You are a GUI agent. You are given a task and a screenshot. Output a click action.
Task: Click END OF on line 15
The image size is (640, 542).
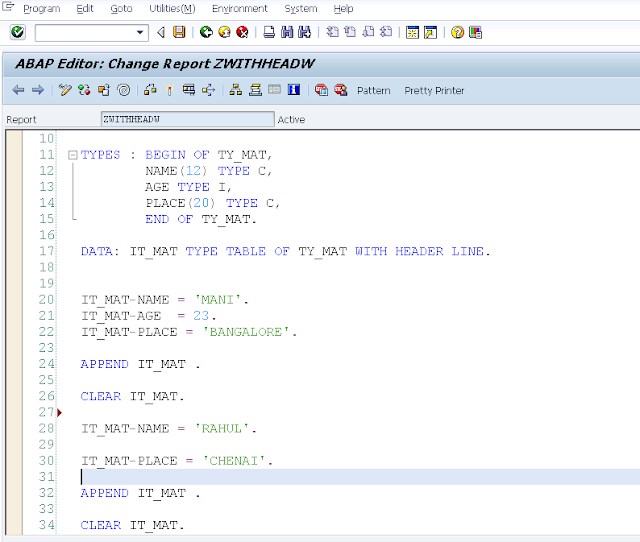(x=169, y=220)
